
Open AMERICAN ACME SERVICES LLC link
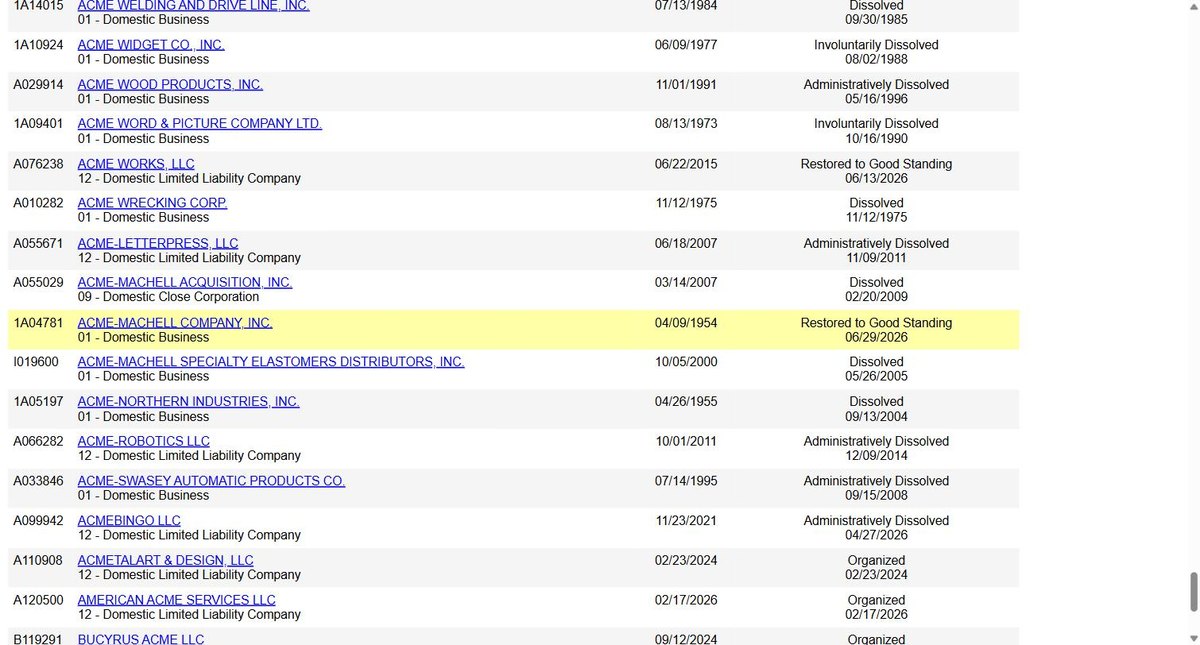[177, 601]
